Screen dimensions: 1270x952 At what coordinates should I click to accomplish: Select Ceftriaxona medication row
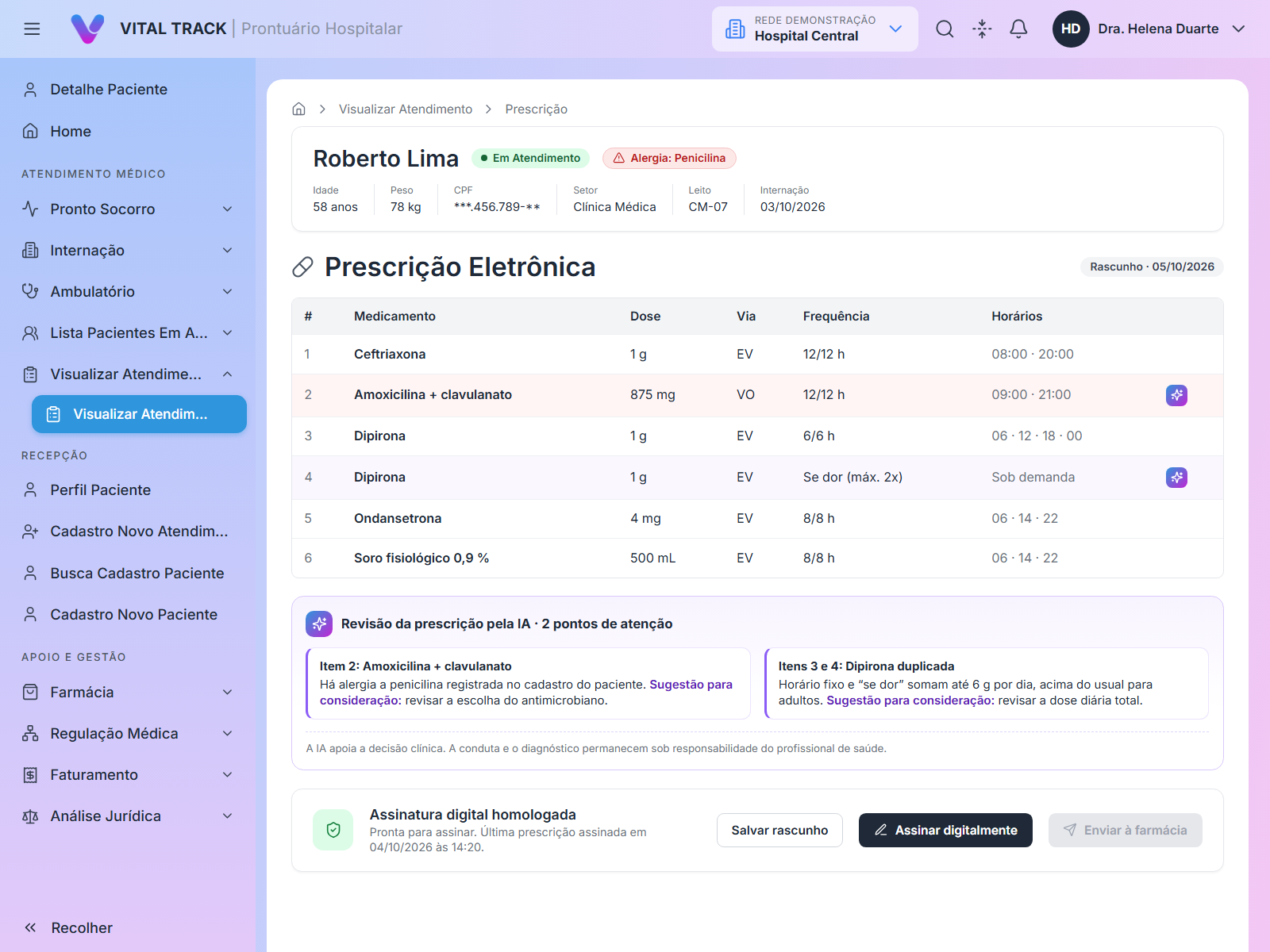[757, 354]
